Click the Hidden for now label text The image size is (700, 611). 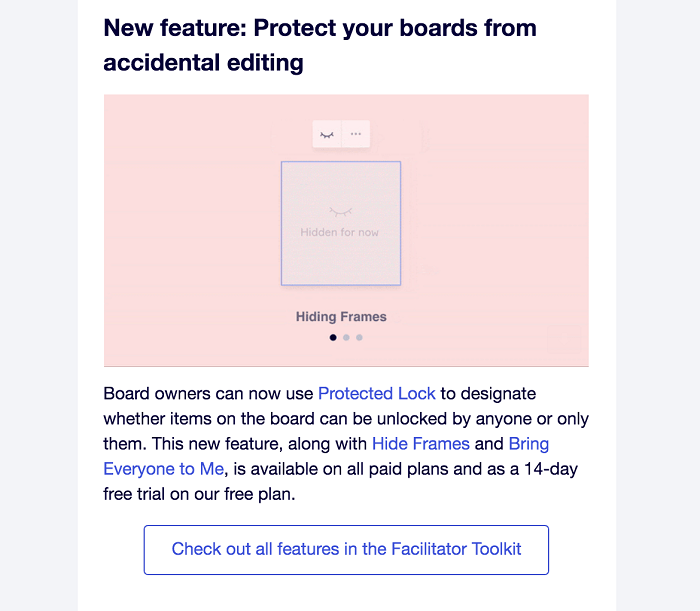click(x=339, y=232)
